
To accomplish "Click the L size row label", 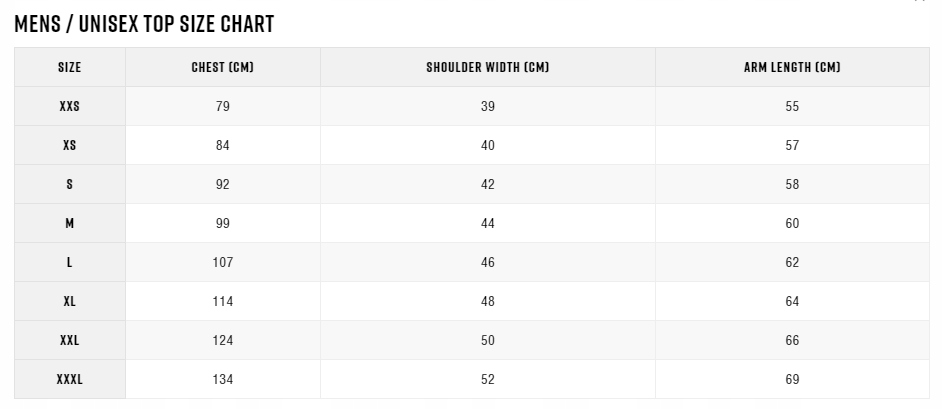I will coord(70,263).
